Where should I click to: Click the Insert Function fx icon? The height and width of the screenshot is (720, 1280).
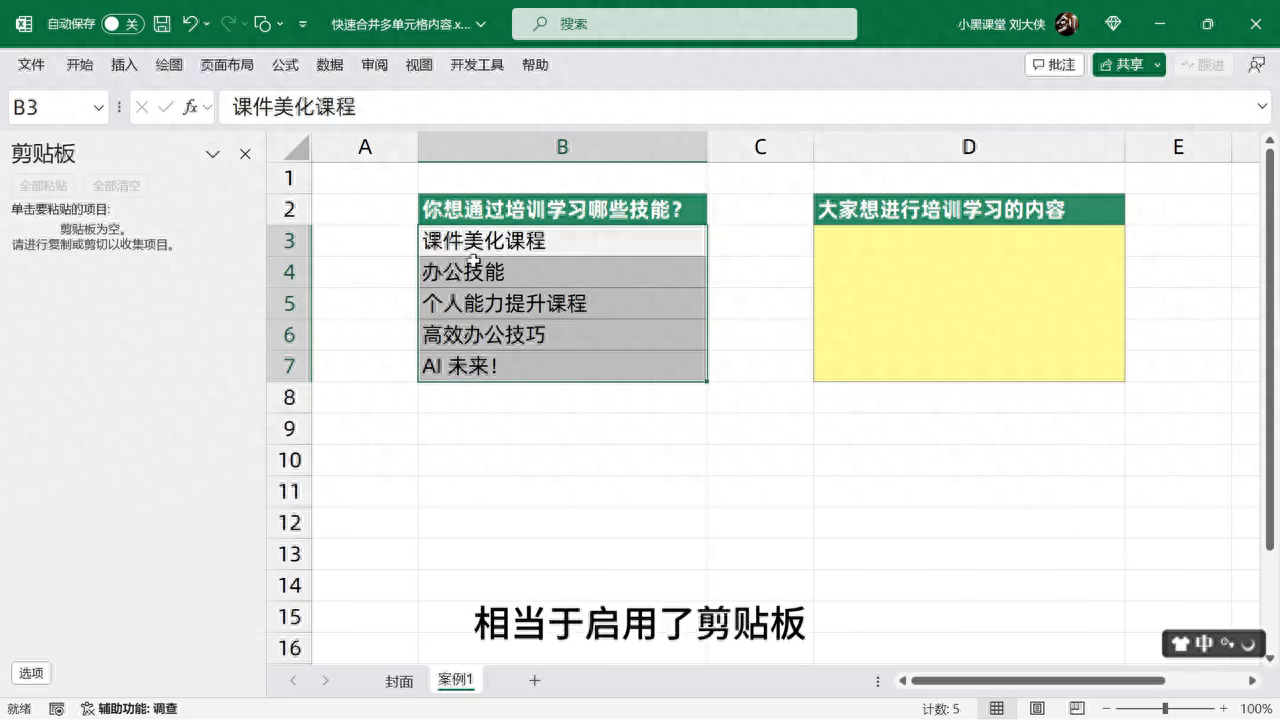click(x=190, y=107)
